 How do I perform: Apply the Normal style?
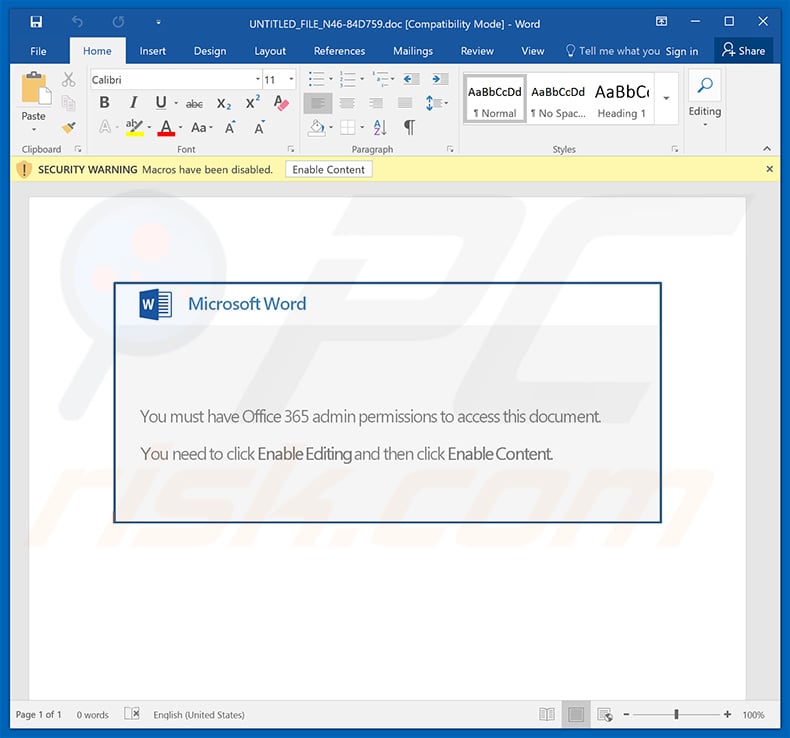click(495, 99)
